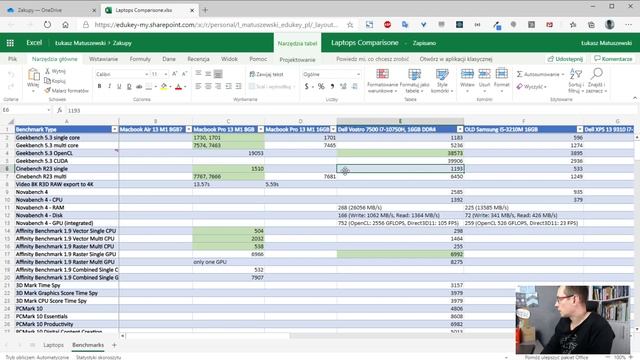The image size is (640, 360).
Task: Open filter dropdown for OLD Samsung column
Action: (x=580, y=129)
